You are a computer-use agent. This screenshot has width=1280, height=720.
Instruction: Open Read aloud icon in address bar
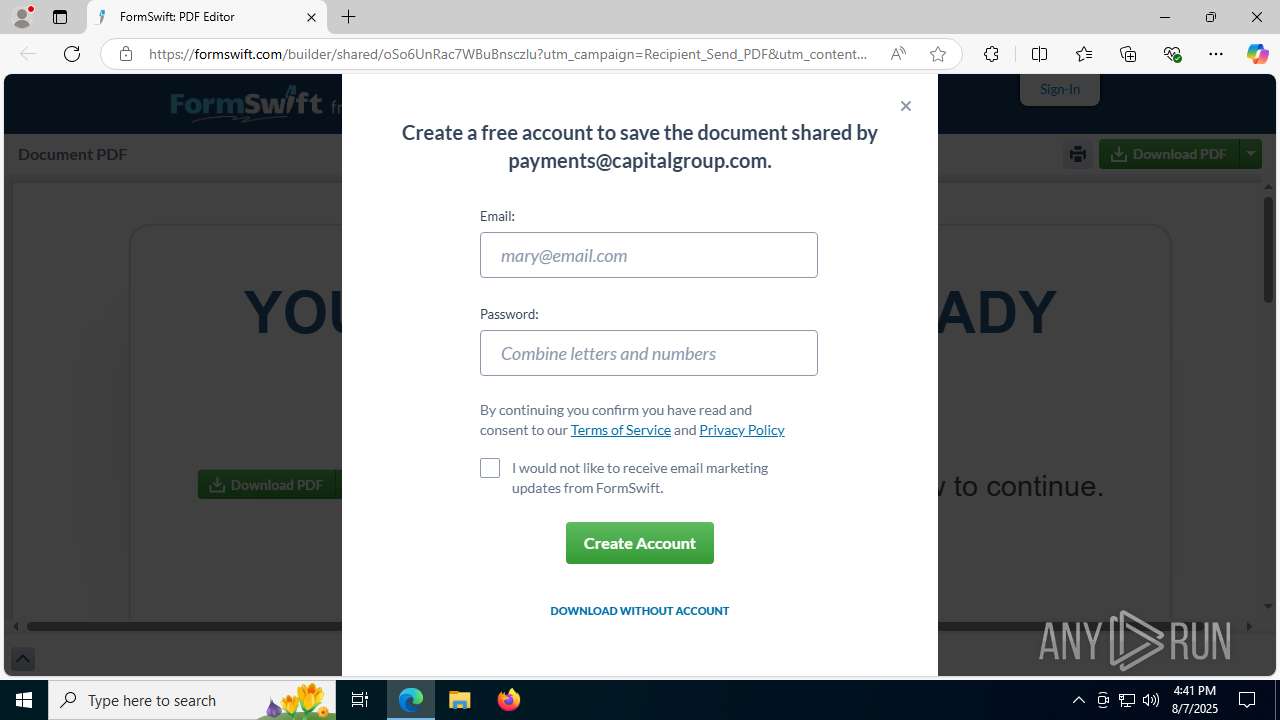coord(898,54)
